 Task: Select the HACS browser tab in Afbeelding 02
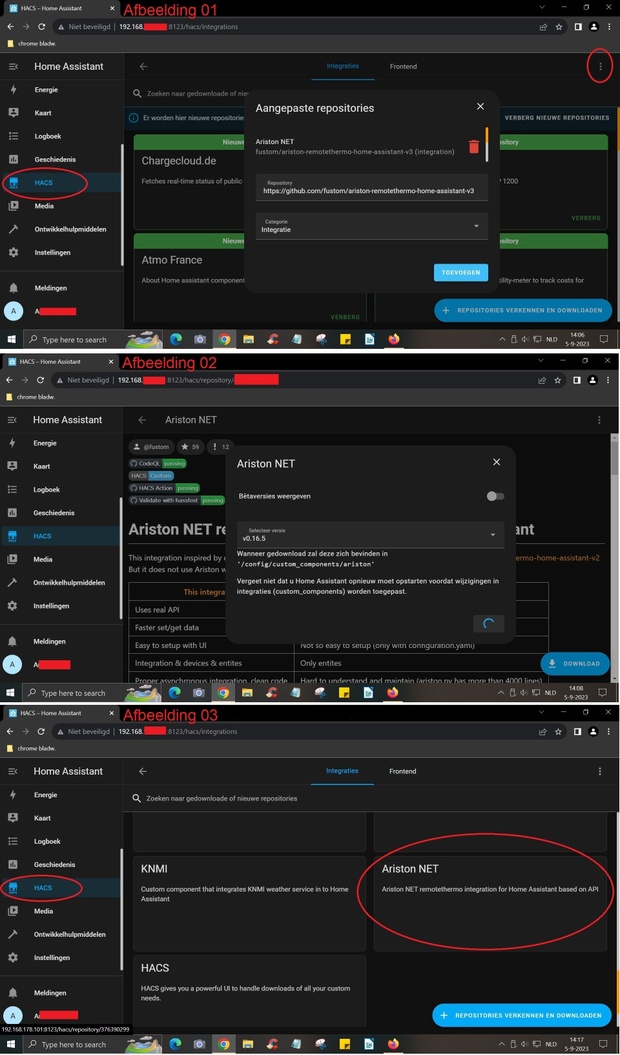[x=59, y=361]
